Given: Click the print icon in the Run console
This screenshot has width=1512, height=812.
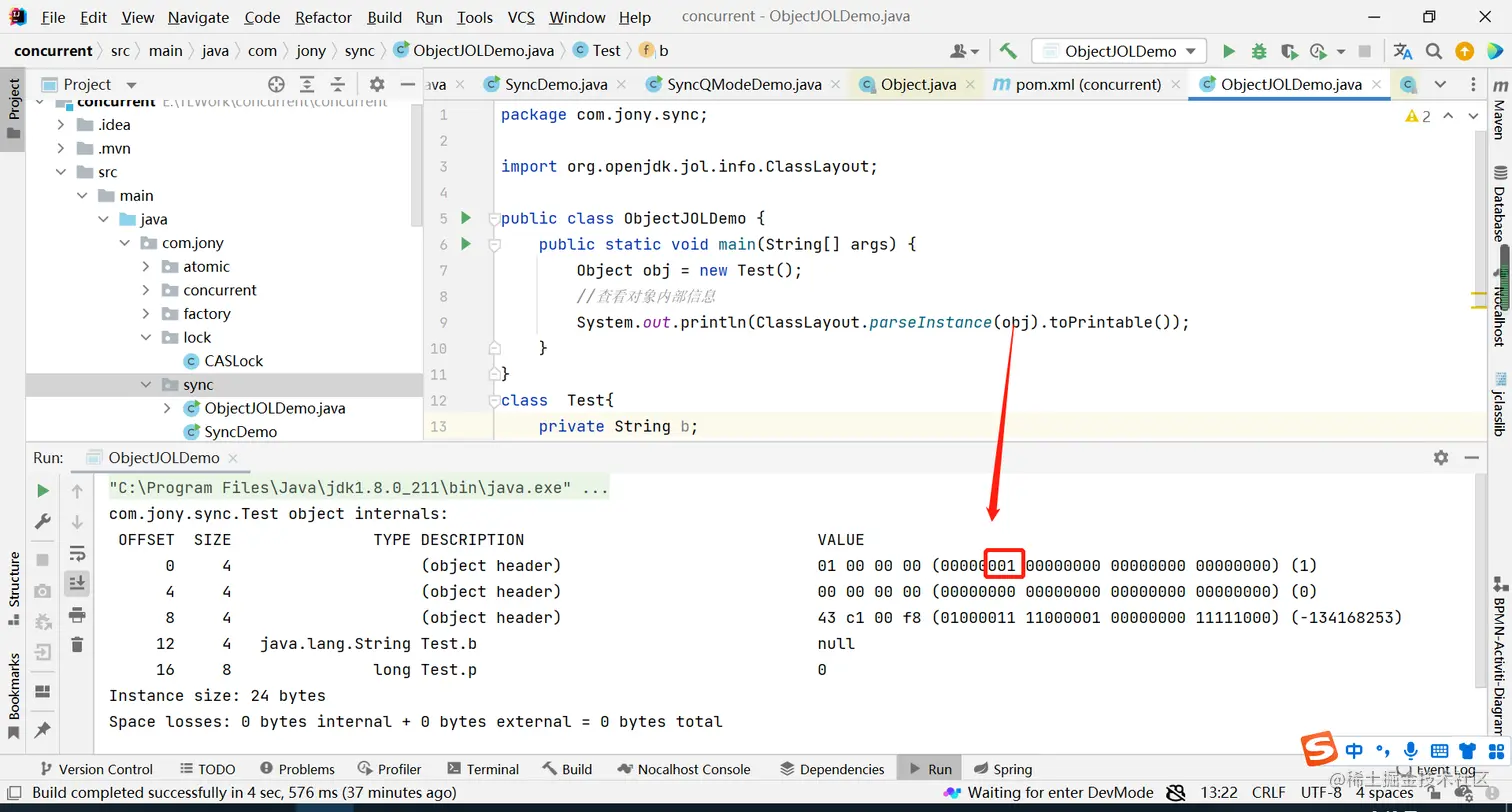Looking at the screenshot, I should pyautogui.click(x=77, y=614).
